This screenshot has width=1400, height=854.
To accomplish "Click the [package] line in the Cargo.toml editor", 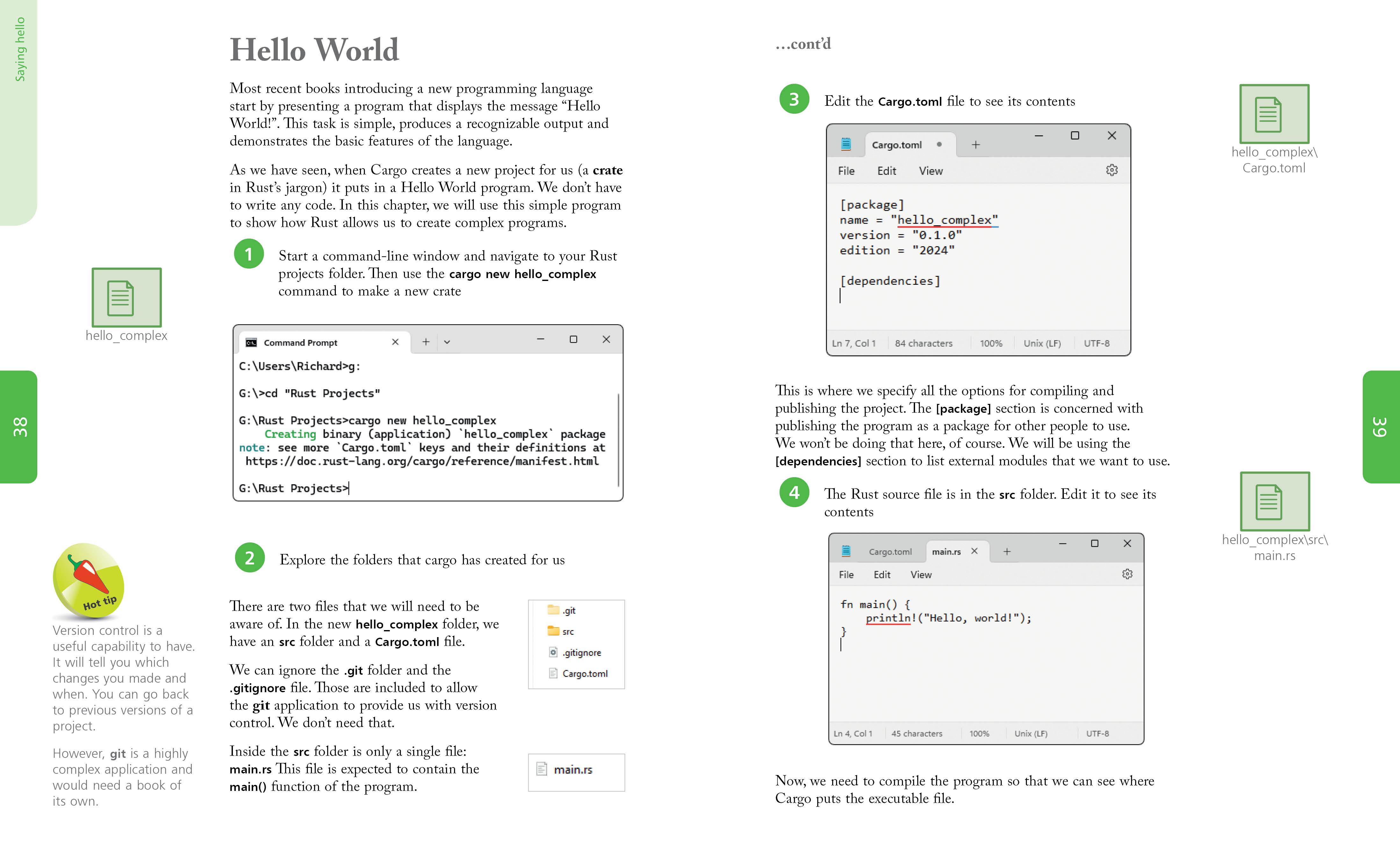I will pyautogui.click(x=872, y=205).
